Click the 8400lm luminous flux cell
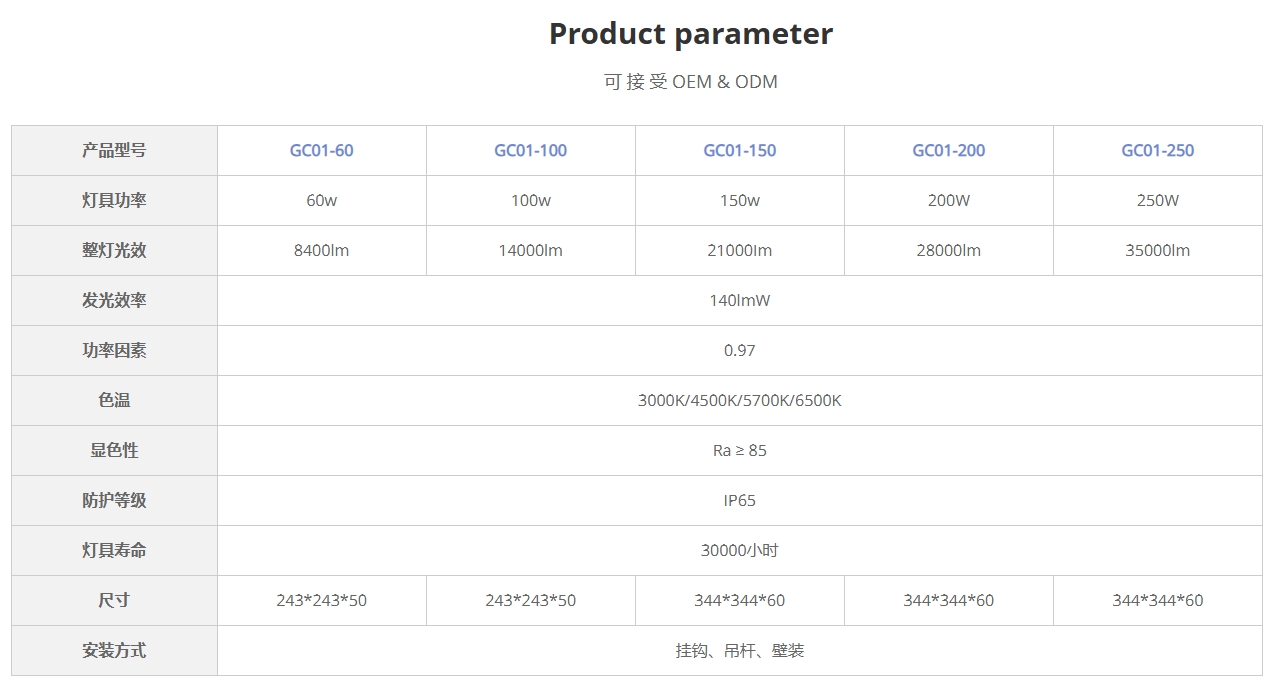This screenshot has width=1269, height=687. [321, 250]
